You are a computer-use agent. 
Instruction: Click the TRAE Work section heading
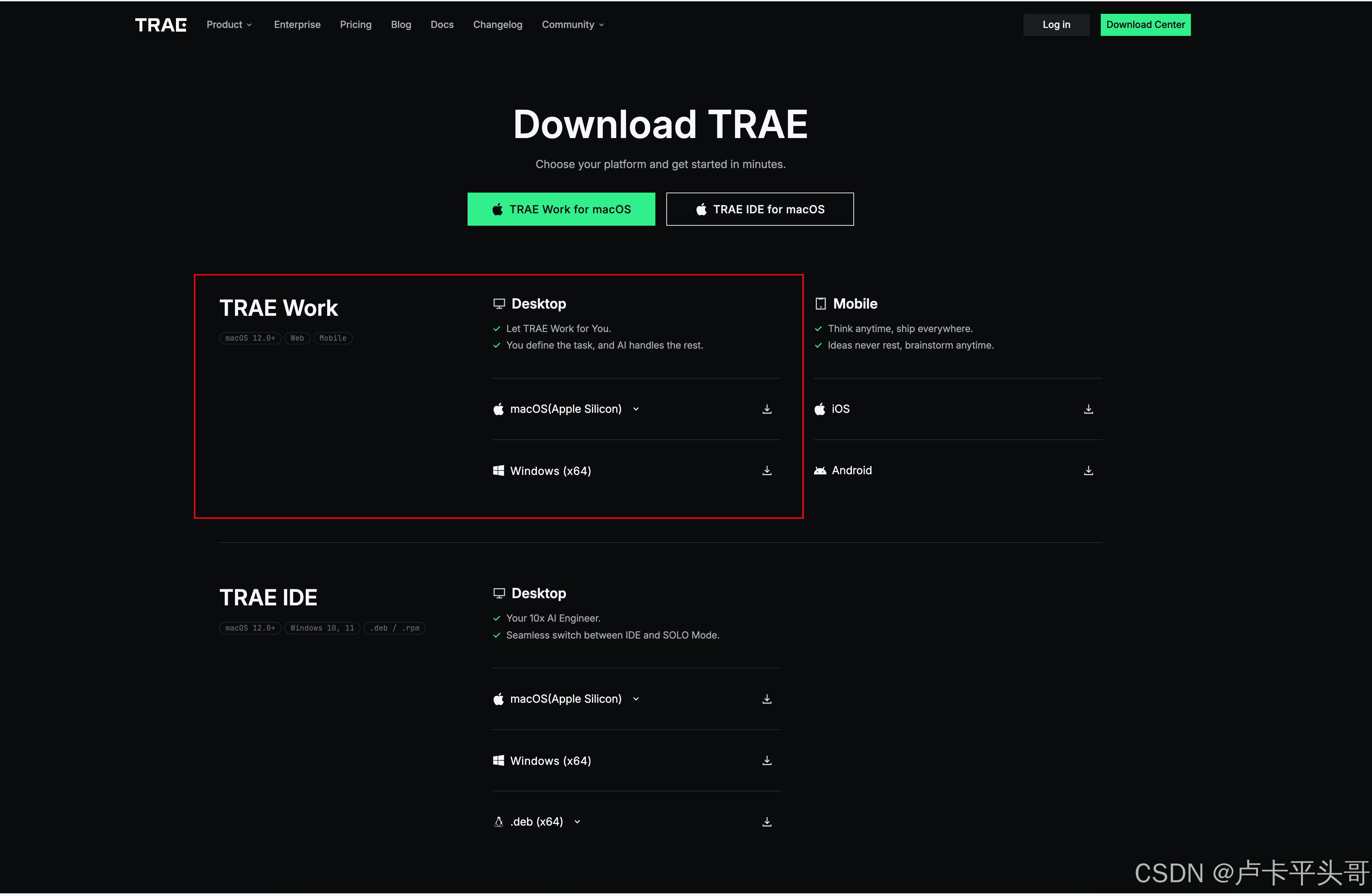pos(278,308)
